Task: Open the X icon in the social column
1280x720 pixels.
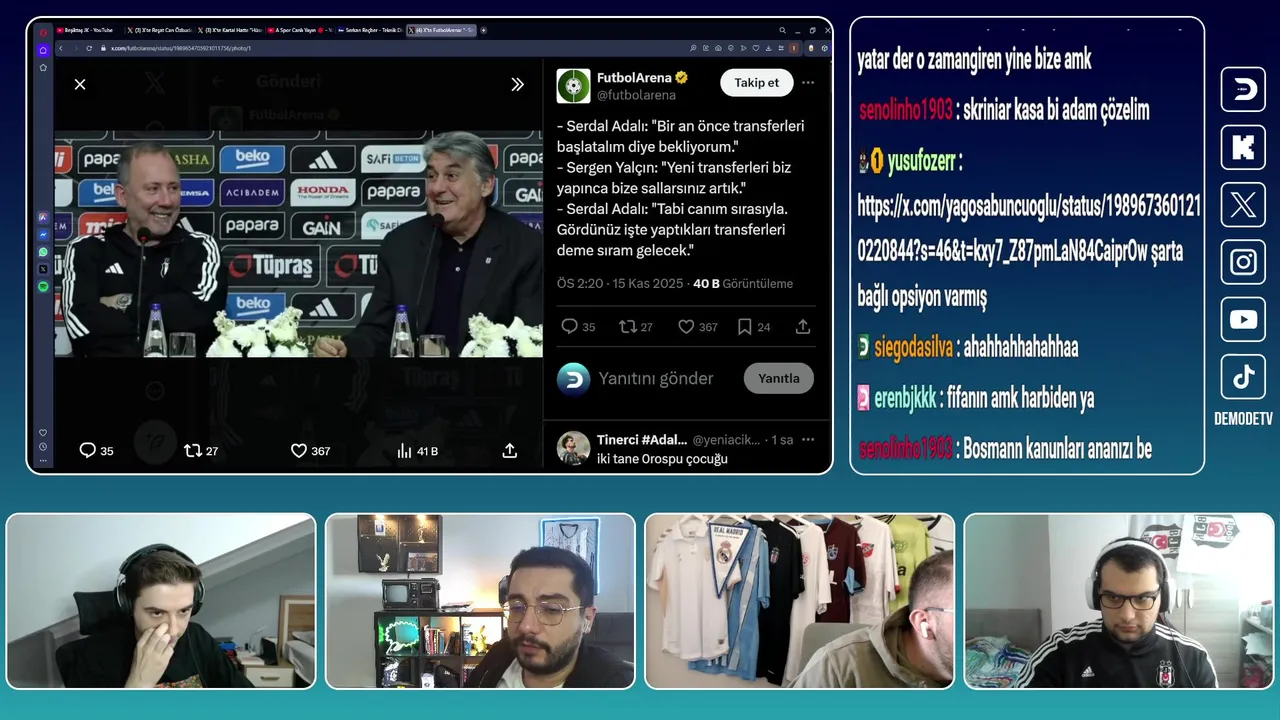Action: point(1243,205)
